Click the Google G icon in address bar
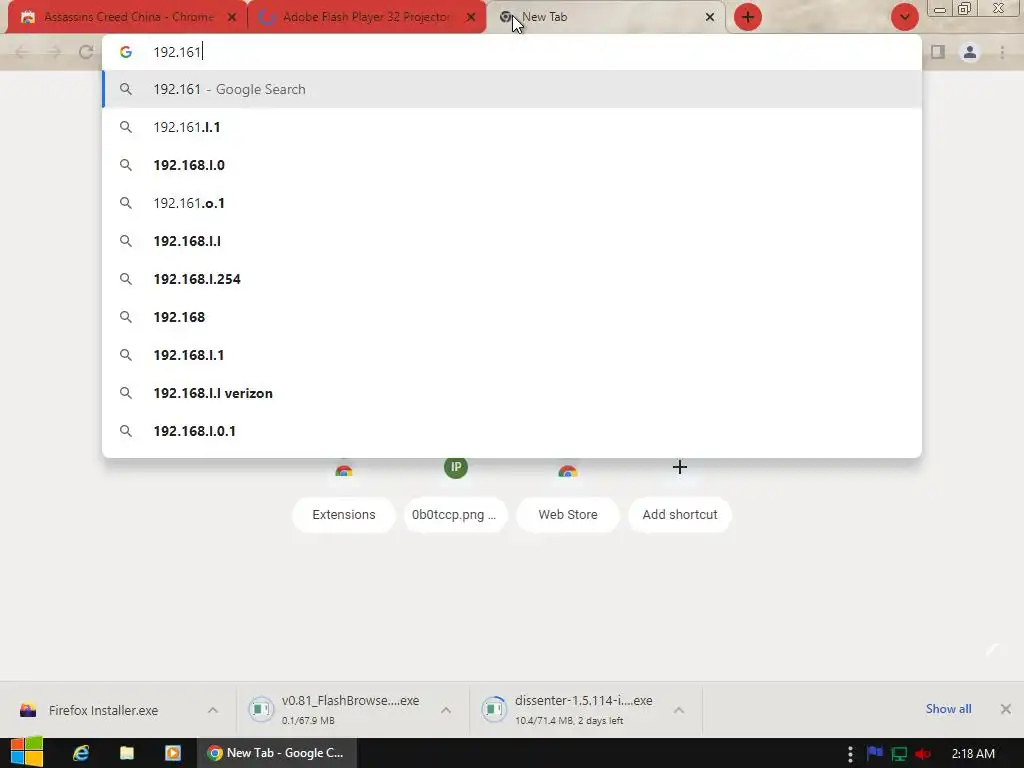This screenshot has height=768, width=1024. 125,52
